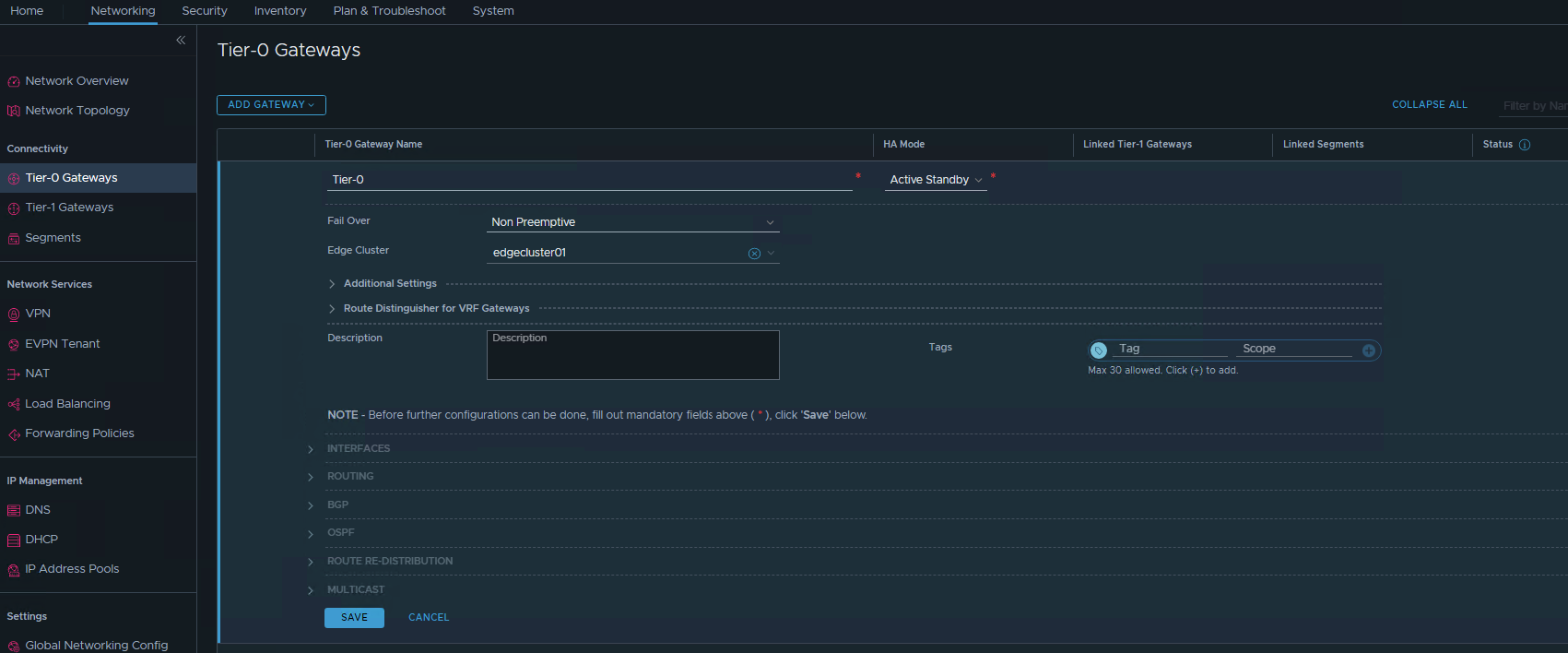Viewport: 1568px width, 653px height.
Task: Switch to the Security tab
Action: pos(204,11)
